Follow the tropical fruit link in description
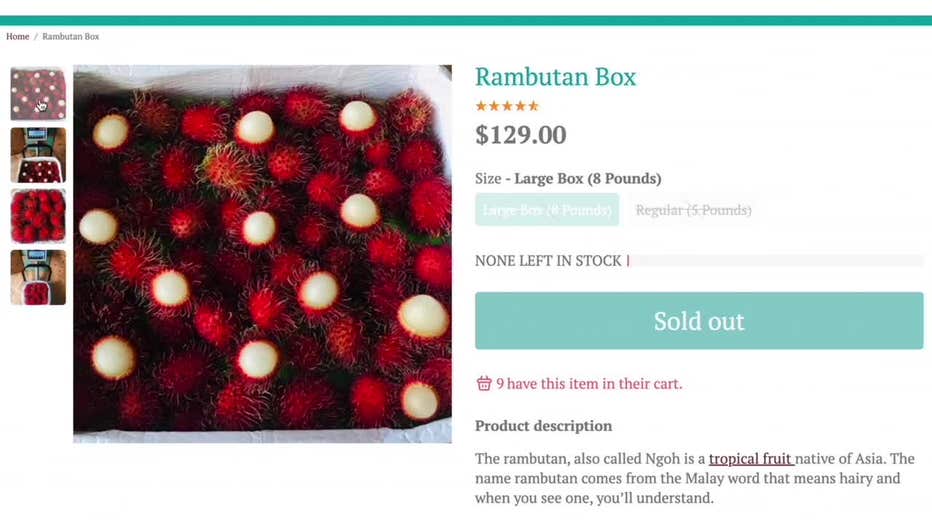 [751, 459]
